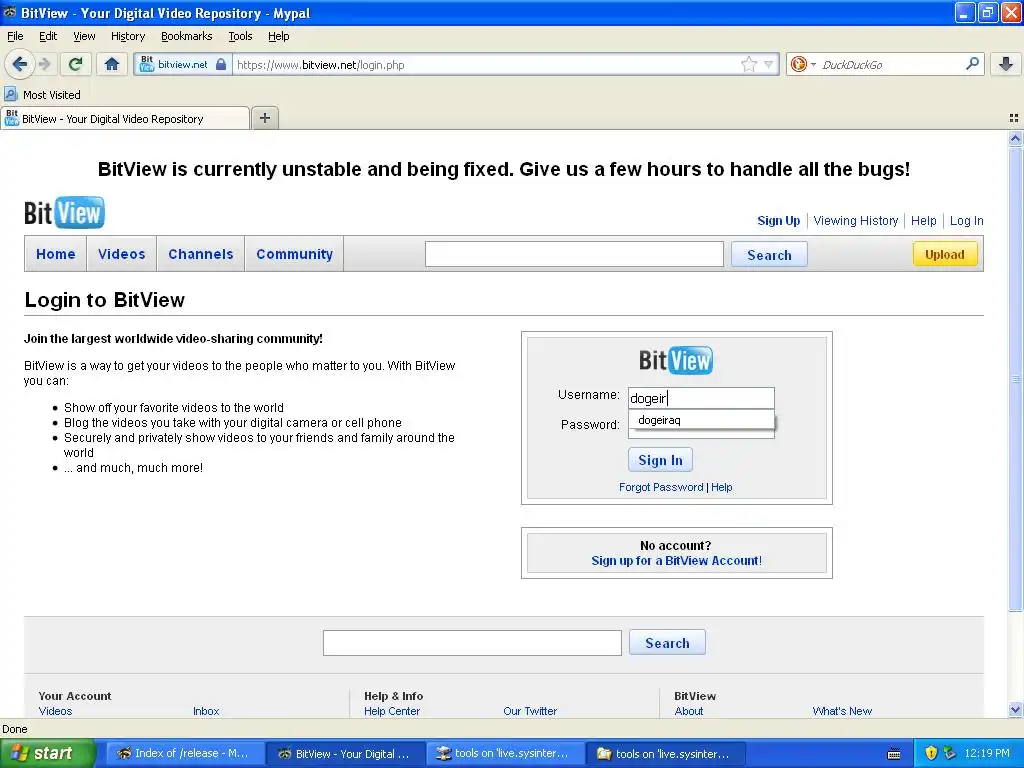The height and width of the screenshot is (768, 1024).
Task: Open the History menu
Action: (127, 36)
